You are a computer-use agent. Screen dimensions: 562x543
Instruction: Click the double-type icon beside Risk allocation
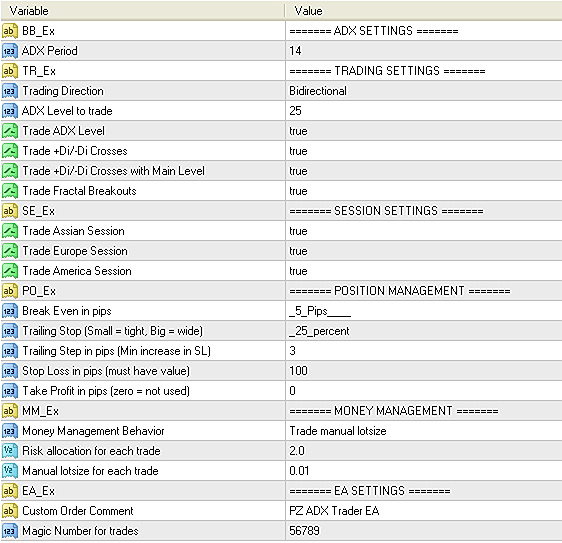point(10,451)
